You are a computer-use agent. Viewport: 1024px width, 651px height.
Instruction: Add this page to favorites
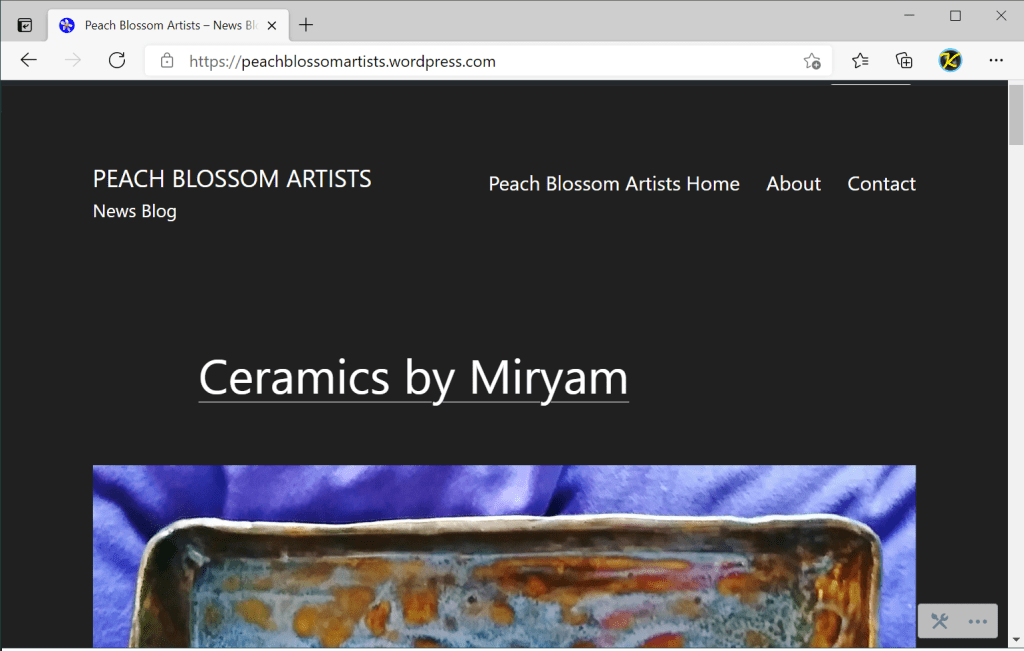(812, 61)
